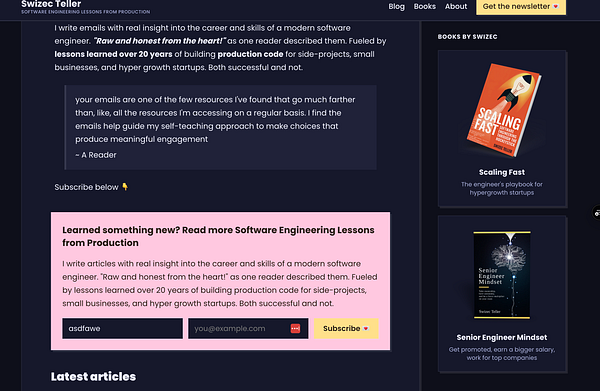
Task: Click the Scaling Fast book title
Action: (502, 172)
